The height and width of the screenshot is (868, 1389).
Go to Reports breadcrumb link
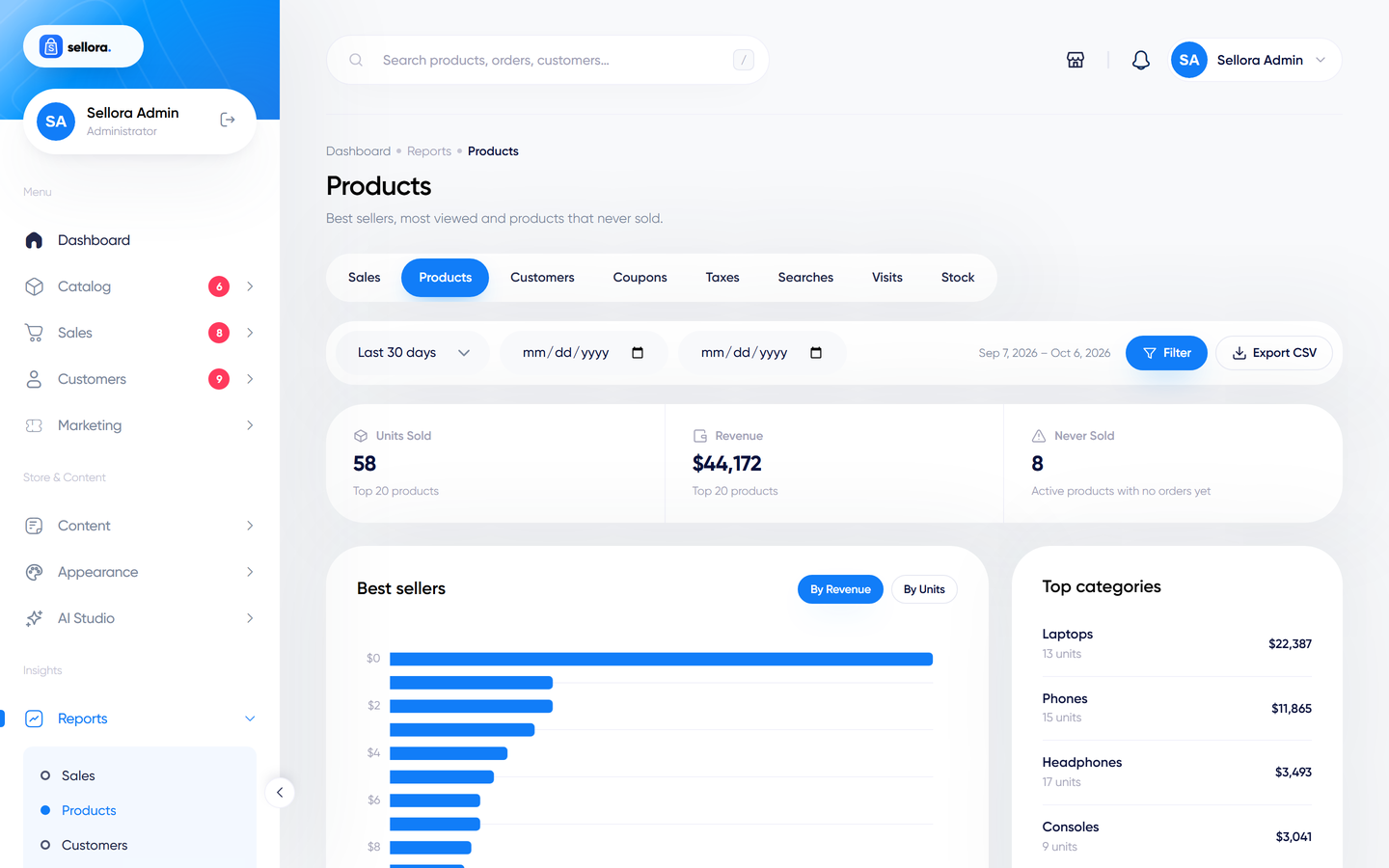(429, 151)
